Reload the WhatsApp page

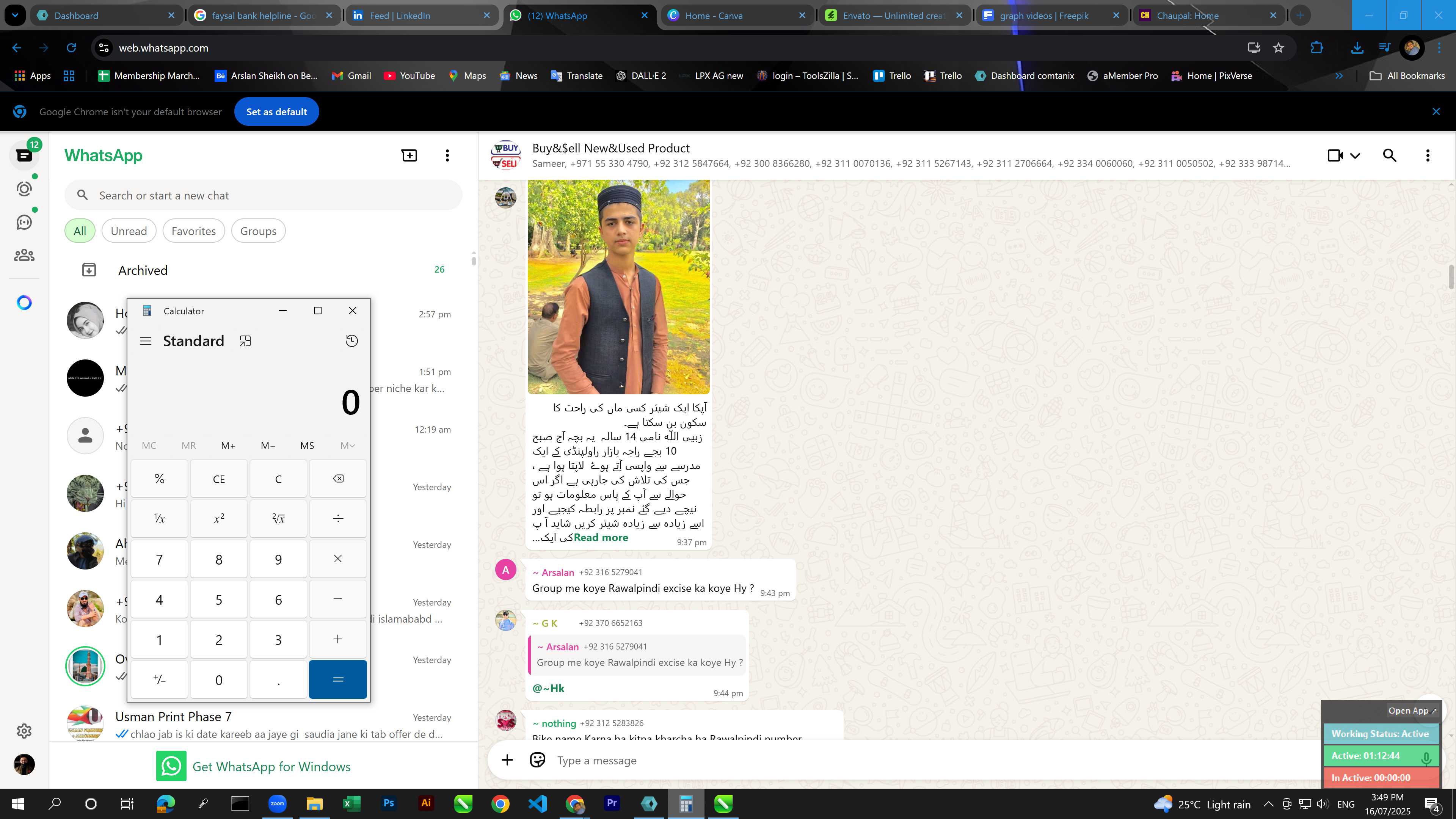[x=71, y=48]
